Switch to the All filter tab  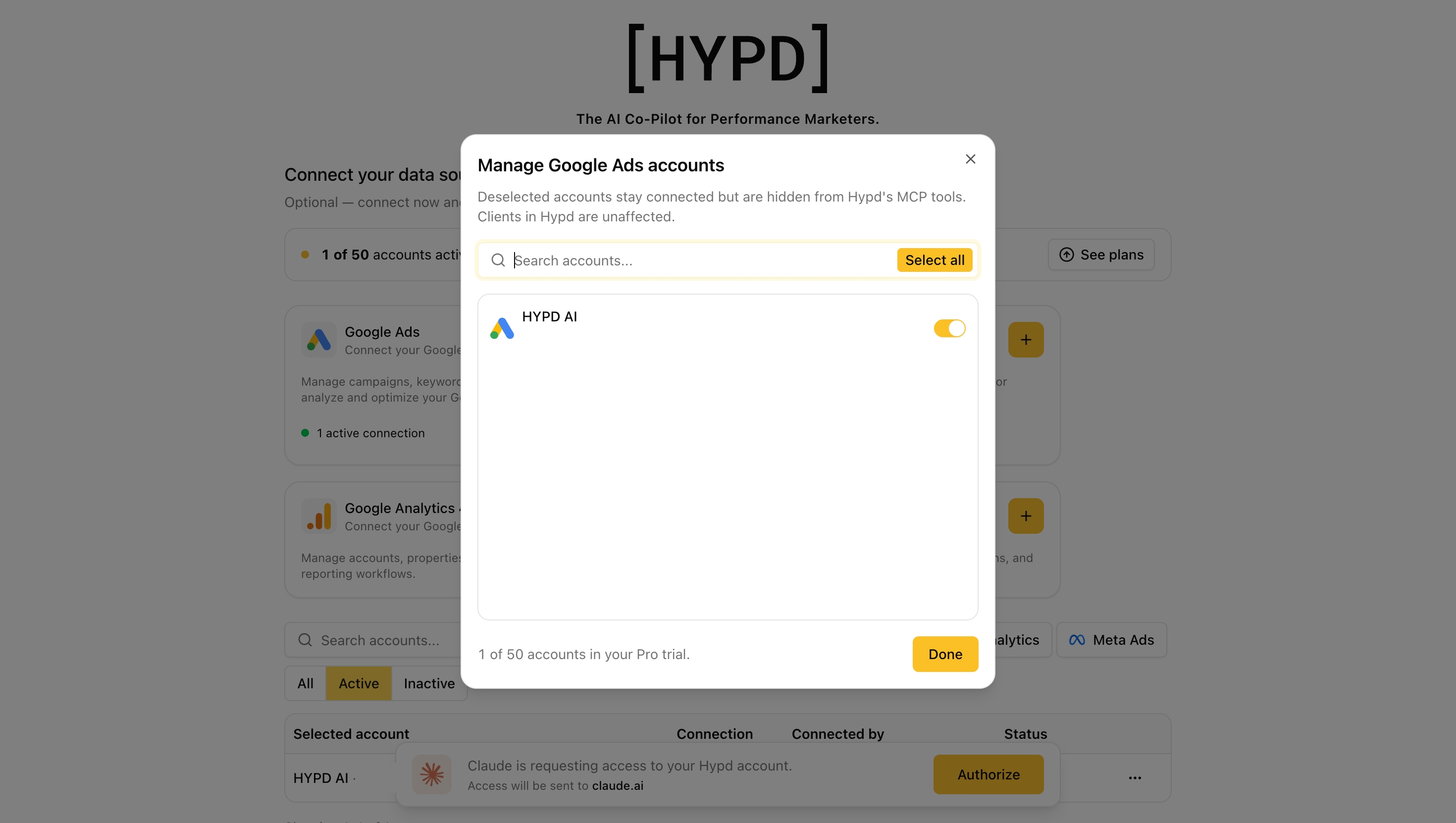coord(305,683)
